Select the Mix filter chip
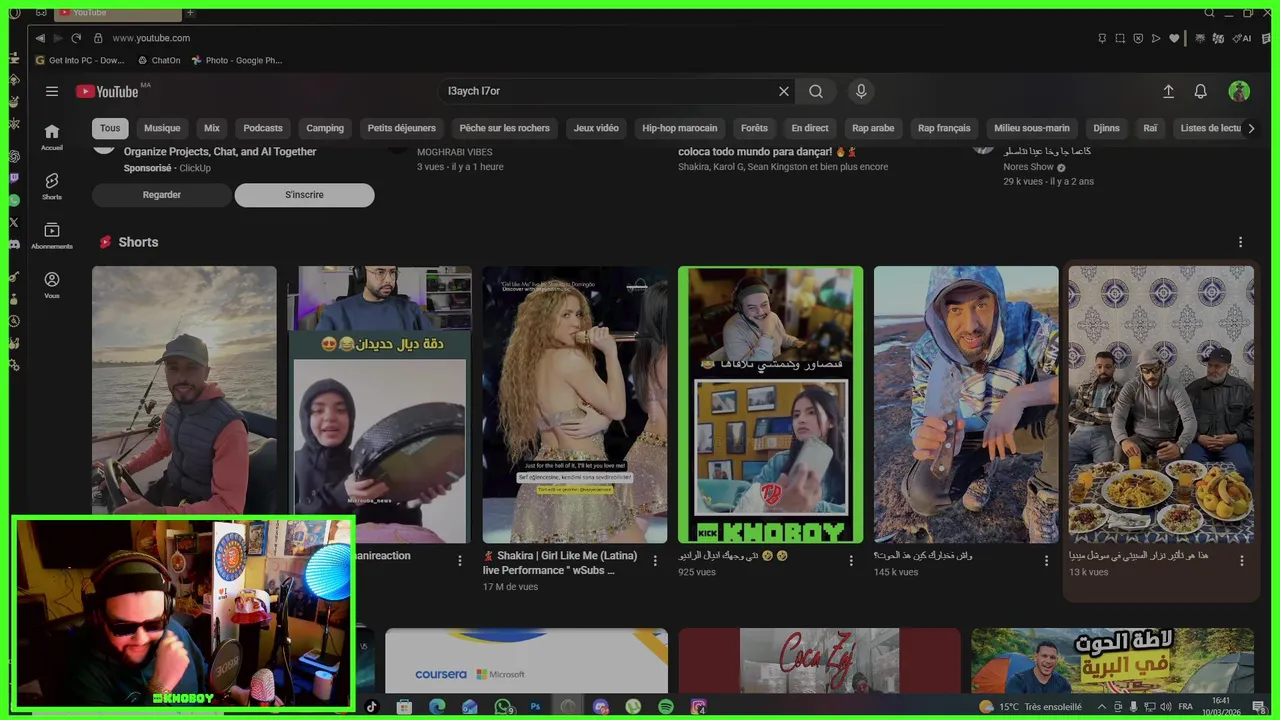The width and height of the screenshot is (1280, 720). (x=212, y=128)
